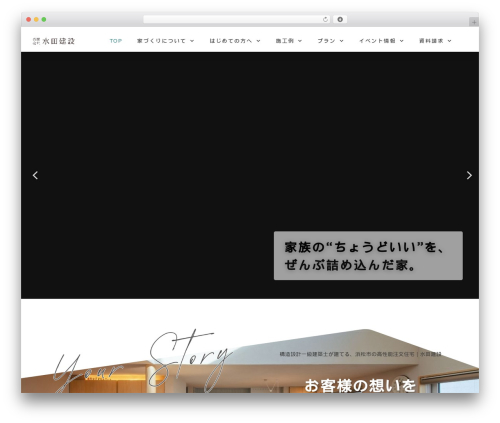Click the 水田建設 site logo

[54, 41]
